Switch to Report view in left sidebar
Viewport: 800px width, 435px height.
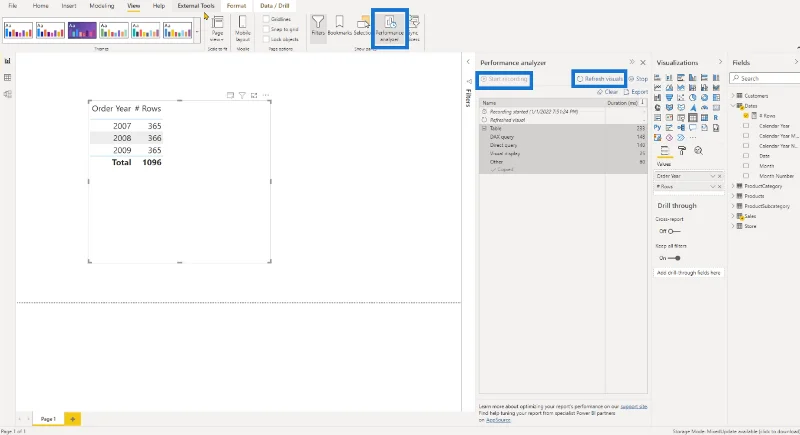pos(8,61)
